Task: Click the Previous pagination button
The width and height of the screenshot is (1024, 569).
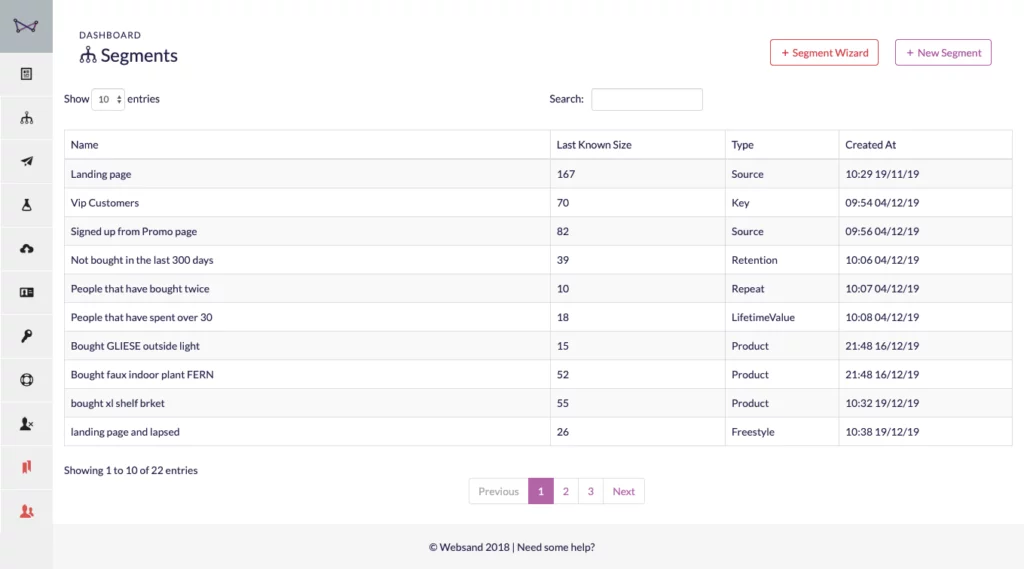Action: 498,491
